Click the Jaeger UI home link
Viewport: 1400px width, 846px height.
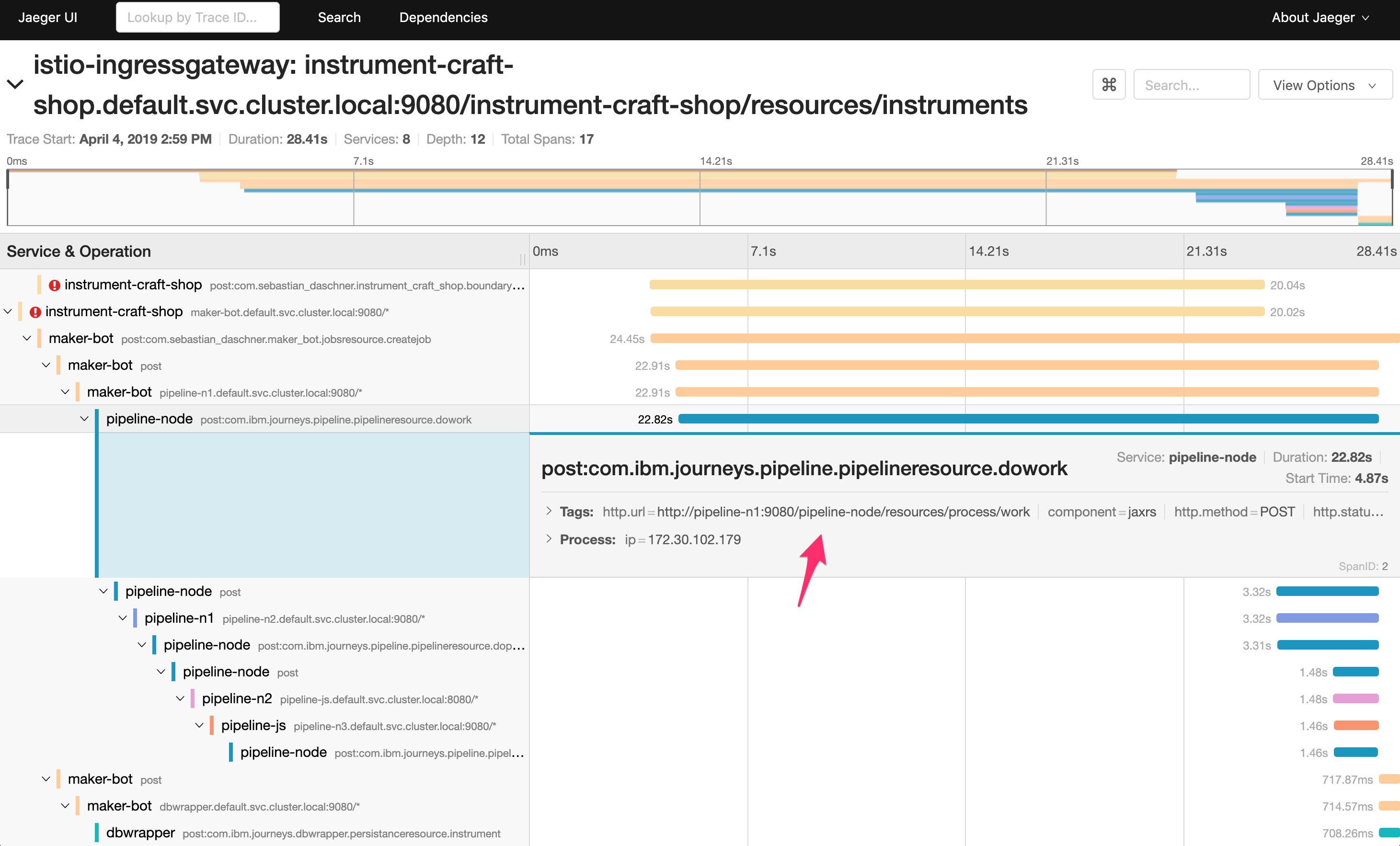pos(48,17)
